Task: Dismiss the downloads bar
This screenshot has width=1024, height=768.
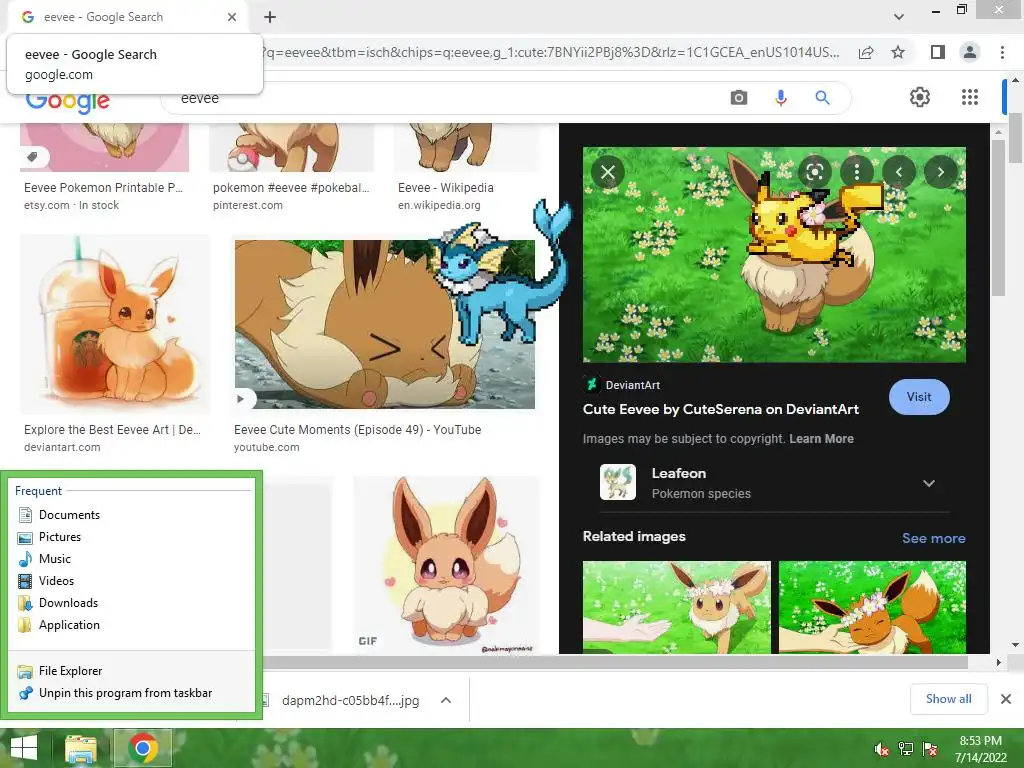Action: 1006,699
